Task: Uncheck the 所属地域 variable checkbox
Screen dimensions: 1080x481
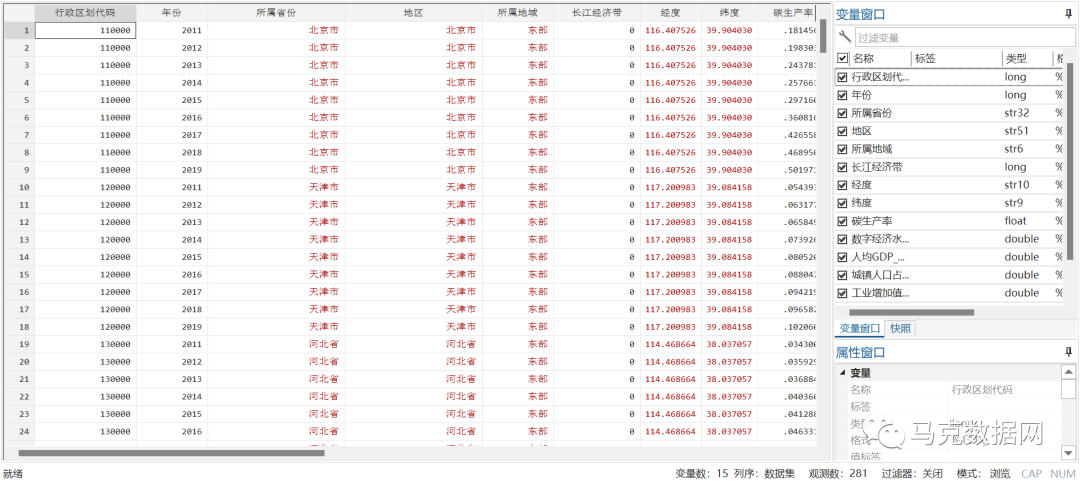Action: 842,149
